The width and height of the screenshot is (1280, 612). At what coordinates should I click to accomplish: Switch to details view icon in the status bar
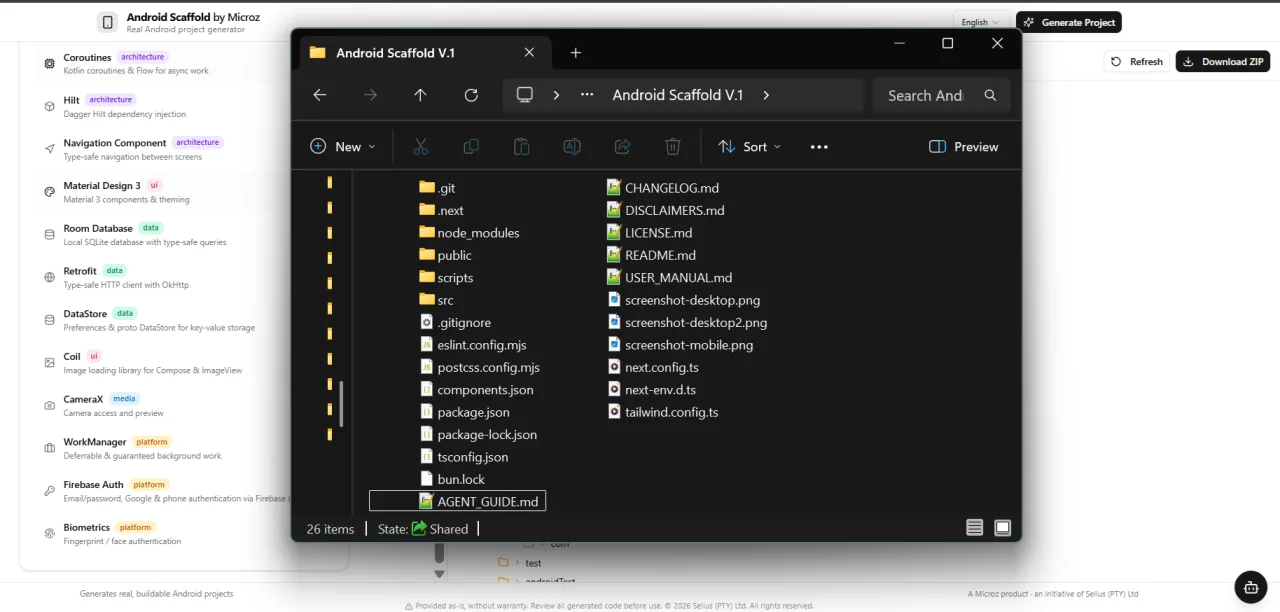[x=974, y=529]
